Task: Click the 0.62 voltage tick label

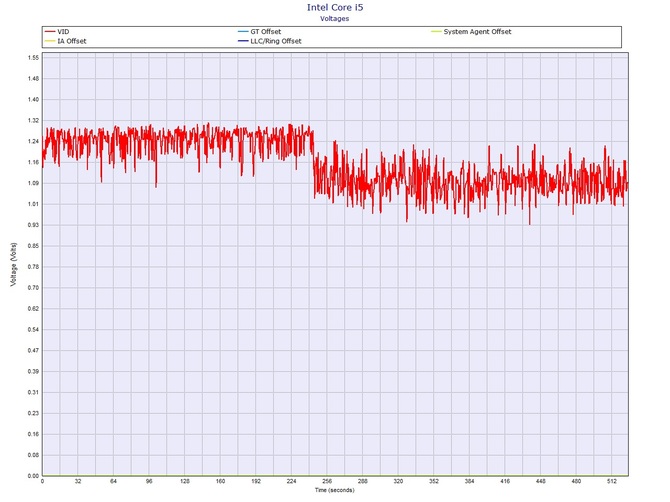Action: tap(33, 308)
